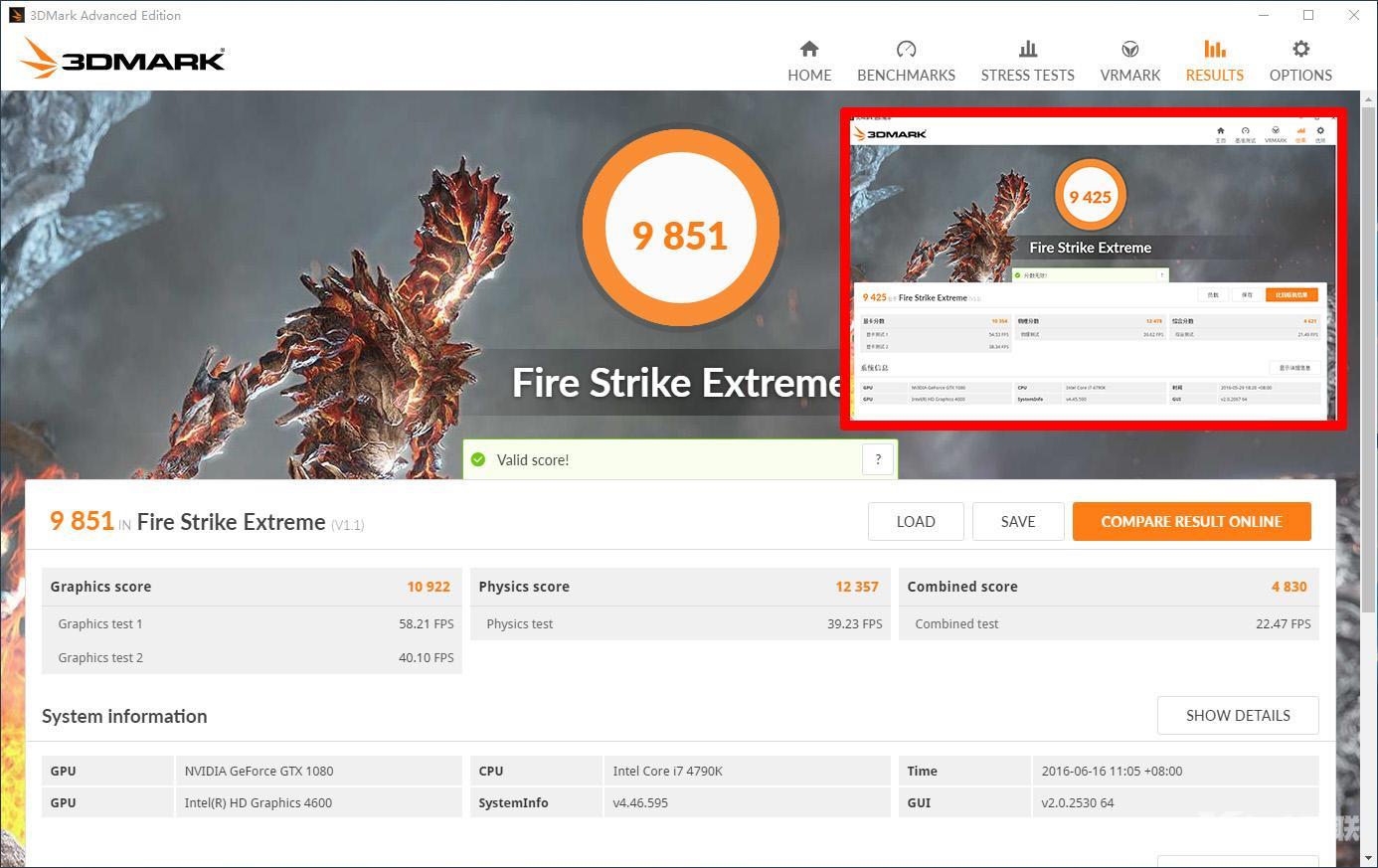Click the Fire Strike Extreme title text

point(676,383)
